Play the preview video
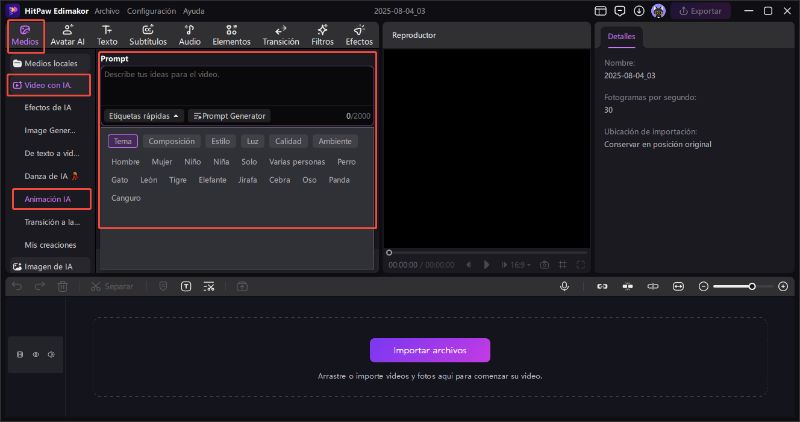 [x=486, y=265]
